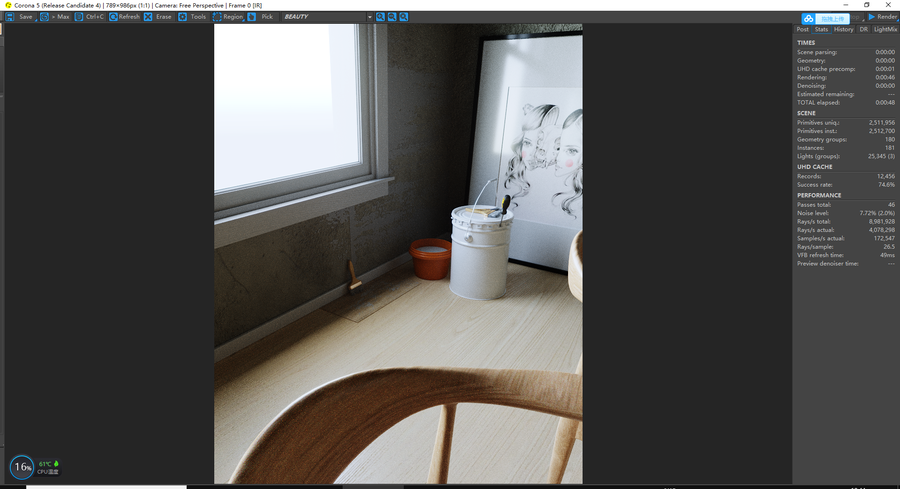Copy render with Ctrl+C button
This screenshot has height=489, width=900.
tap(90, 17)
